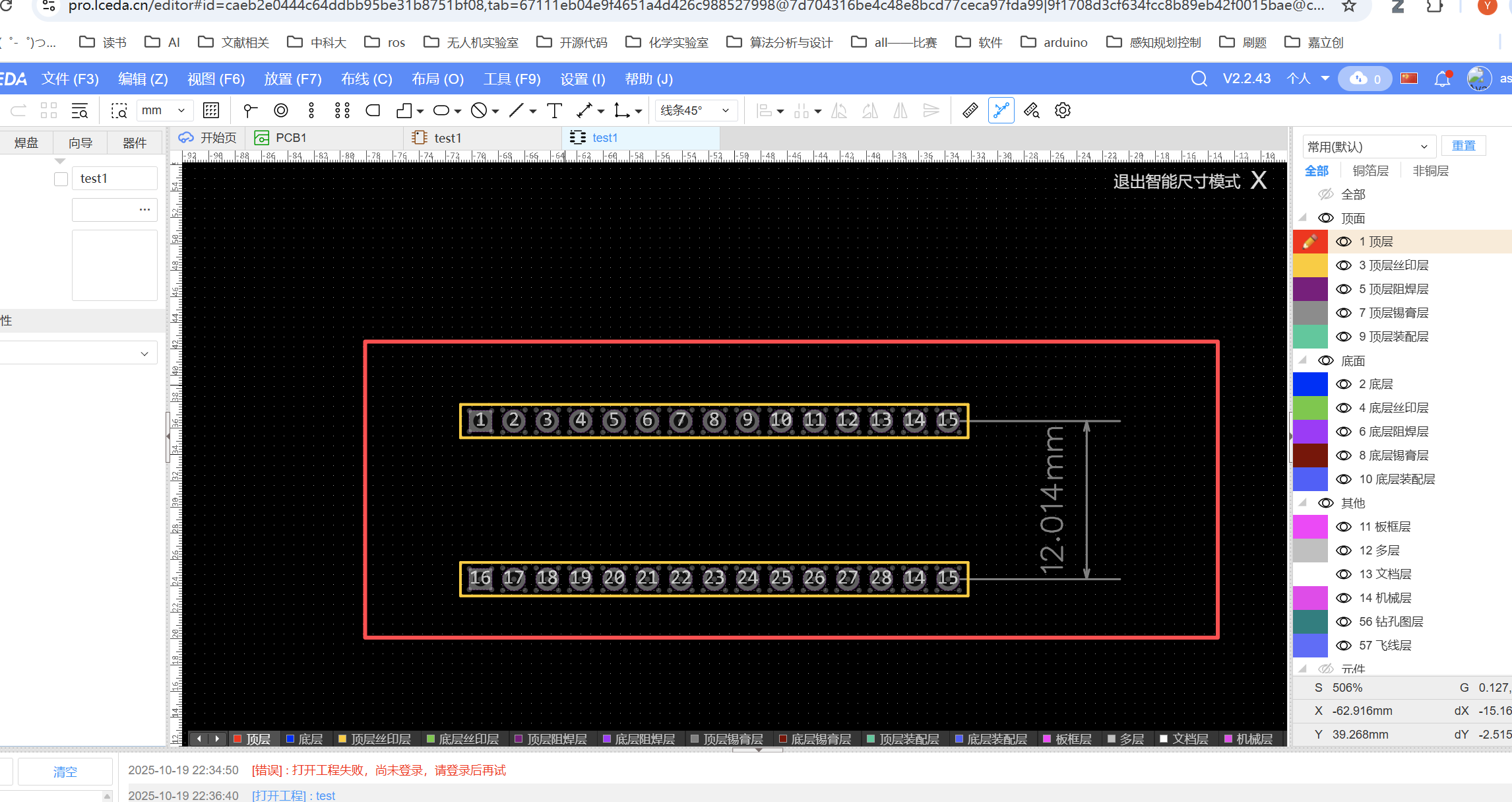Click the single pad placement icon
The image size is (1512, 802).
[249, 111]
